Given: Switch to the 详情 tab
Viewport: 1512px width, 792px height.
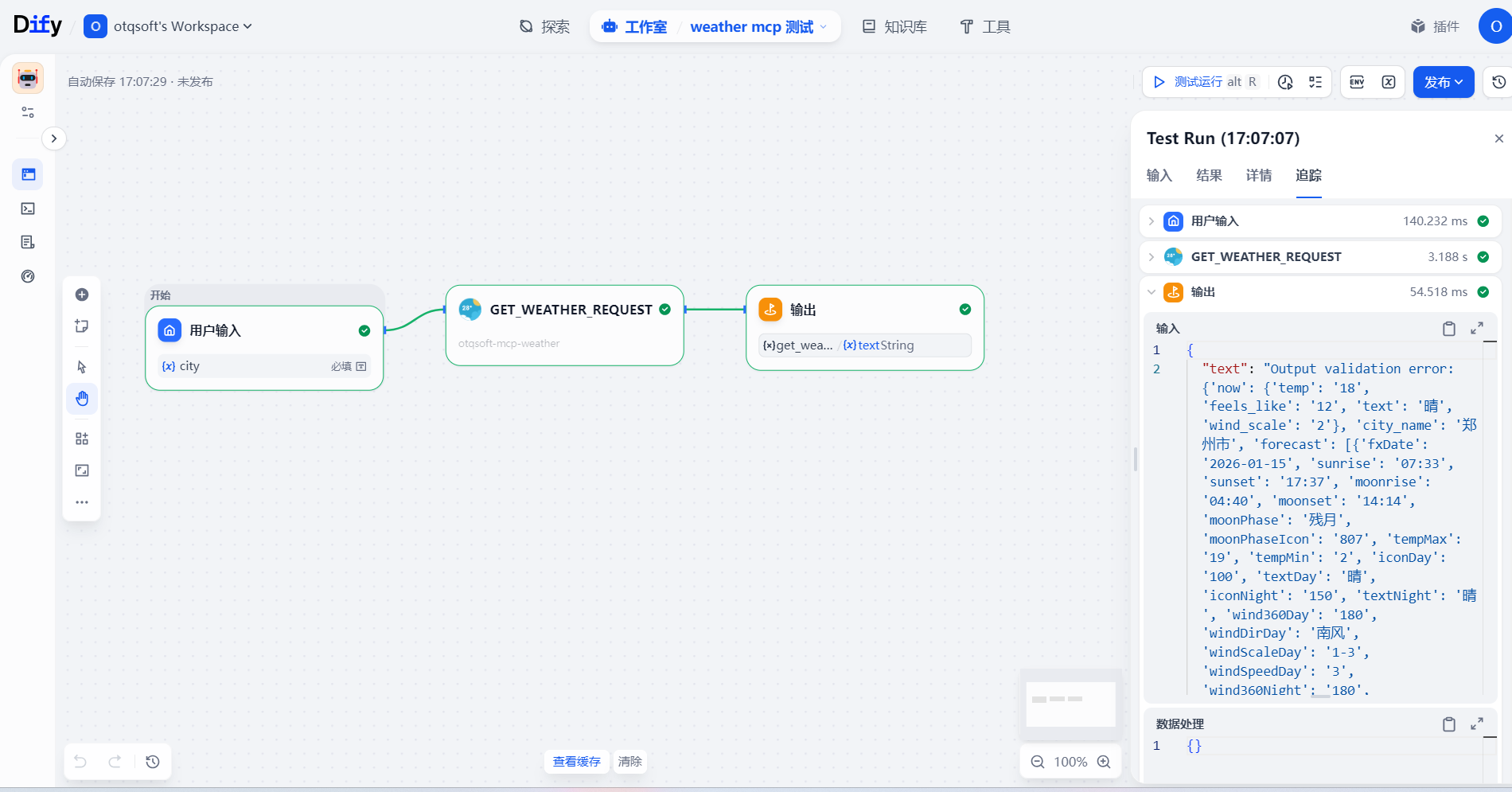Looking at the screenshot, I should coord(1259,175).
